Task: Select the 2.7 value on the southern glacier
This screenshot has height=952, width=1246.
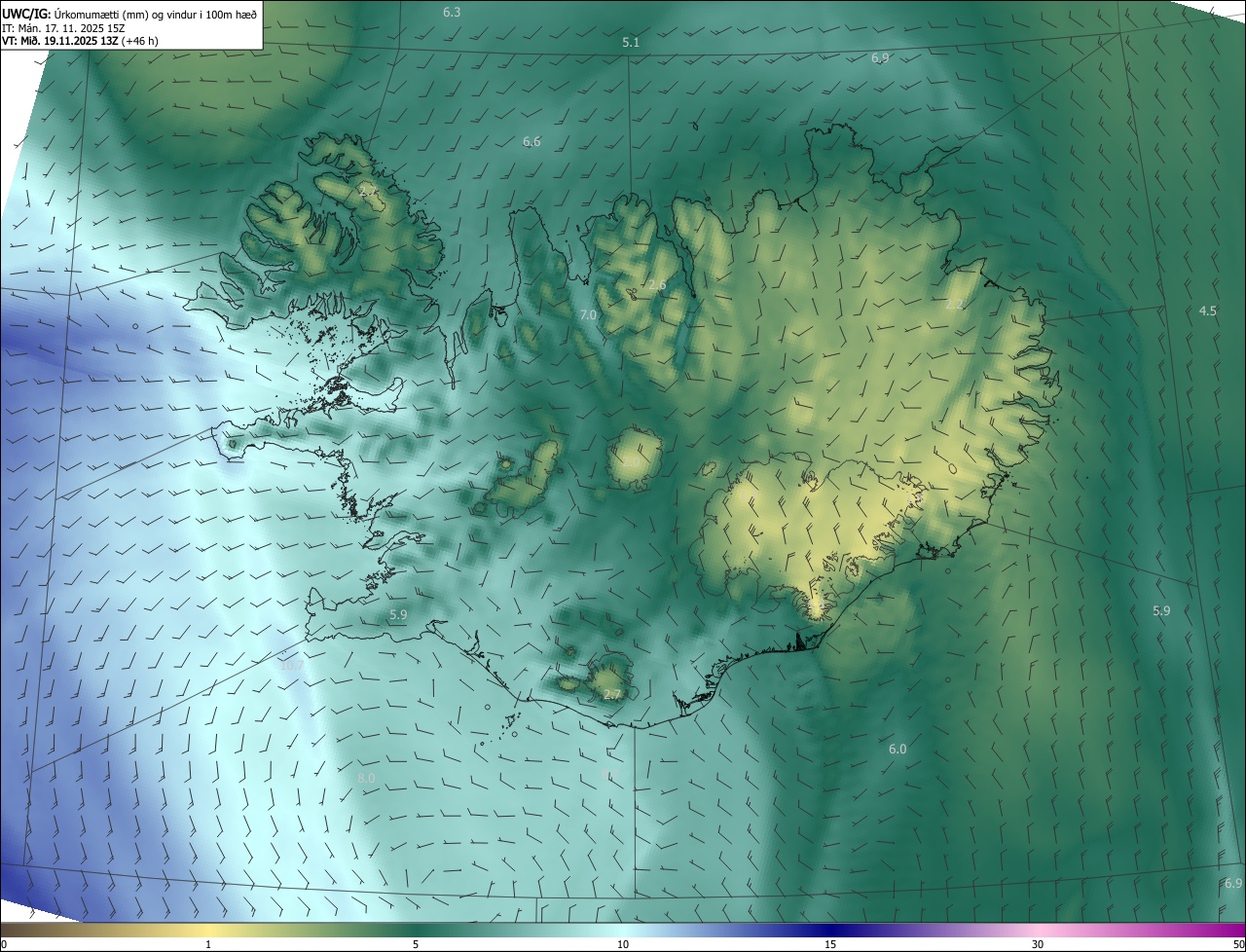Action: pyautogui.click(x=611, y=695)
